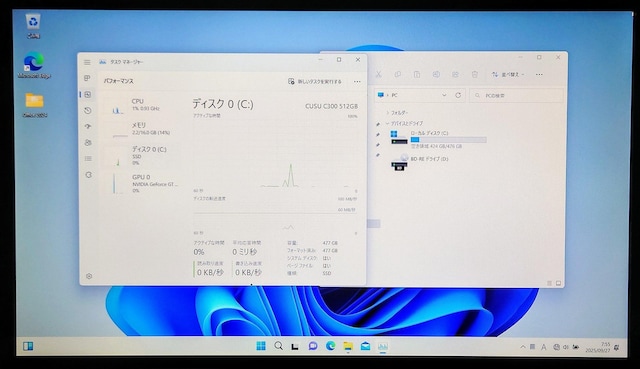
Task: Click the Share icon in Explorer toolbar
Action: [x=455, y=74]
